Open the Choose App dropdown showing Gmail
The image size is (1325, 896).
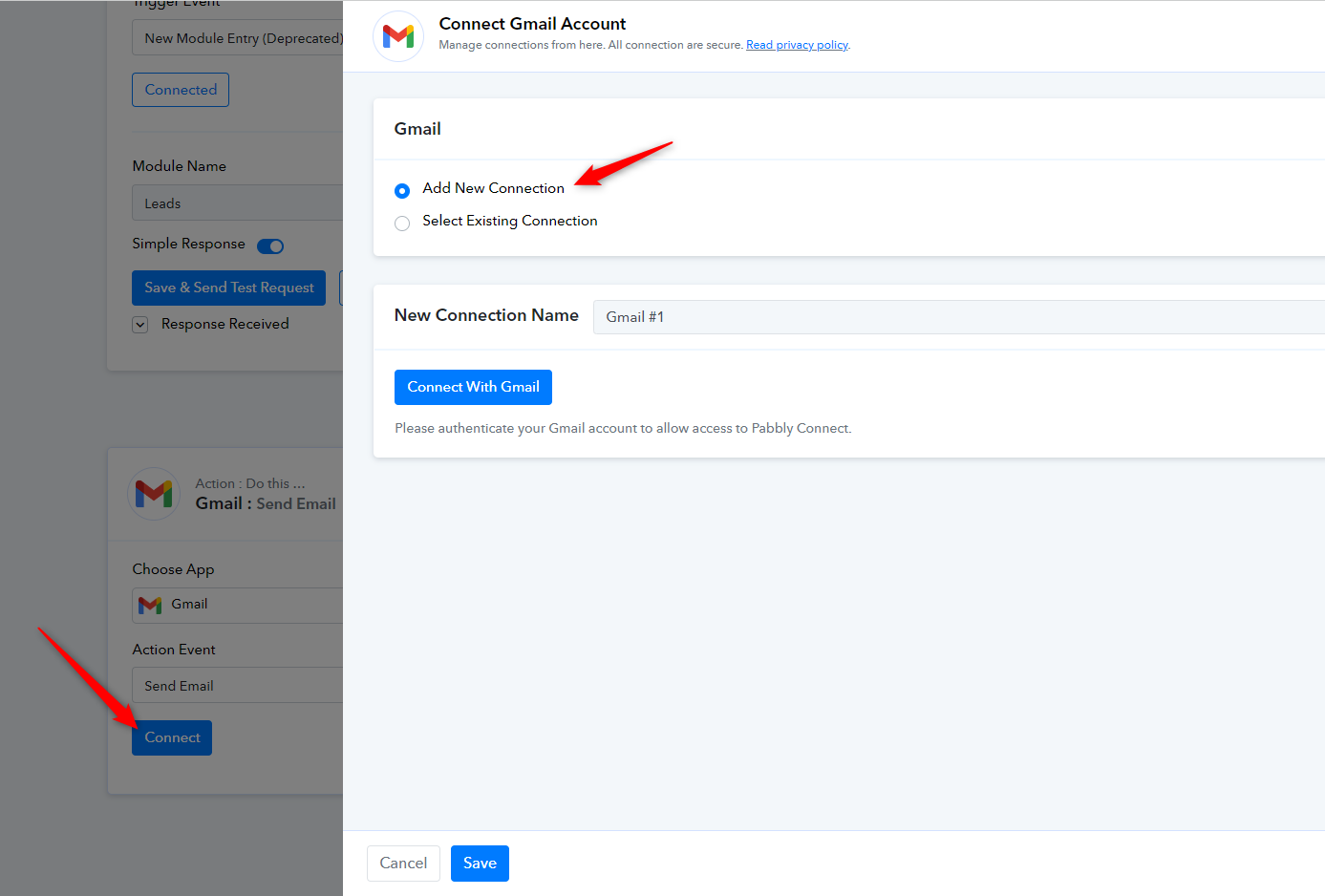coord(238,605)
